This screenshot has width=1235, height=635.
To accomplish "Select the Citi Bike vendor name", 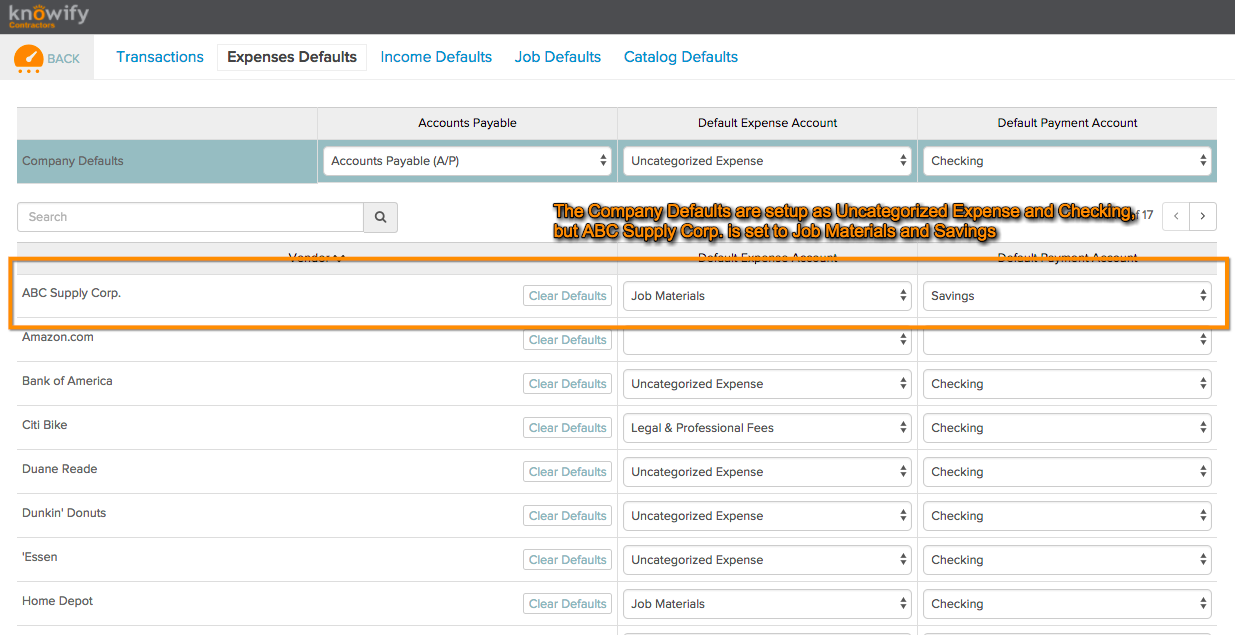I will [x=45, y=425].
